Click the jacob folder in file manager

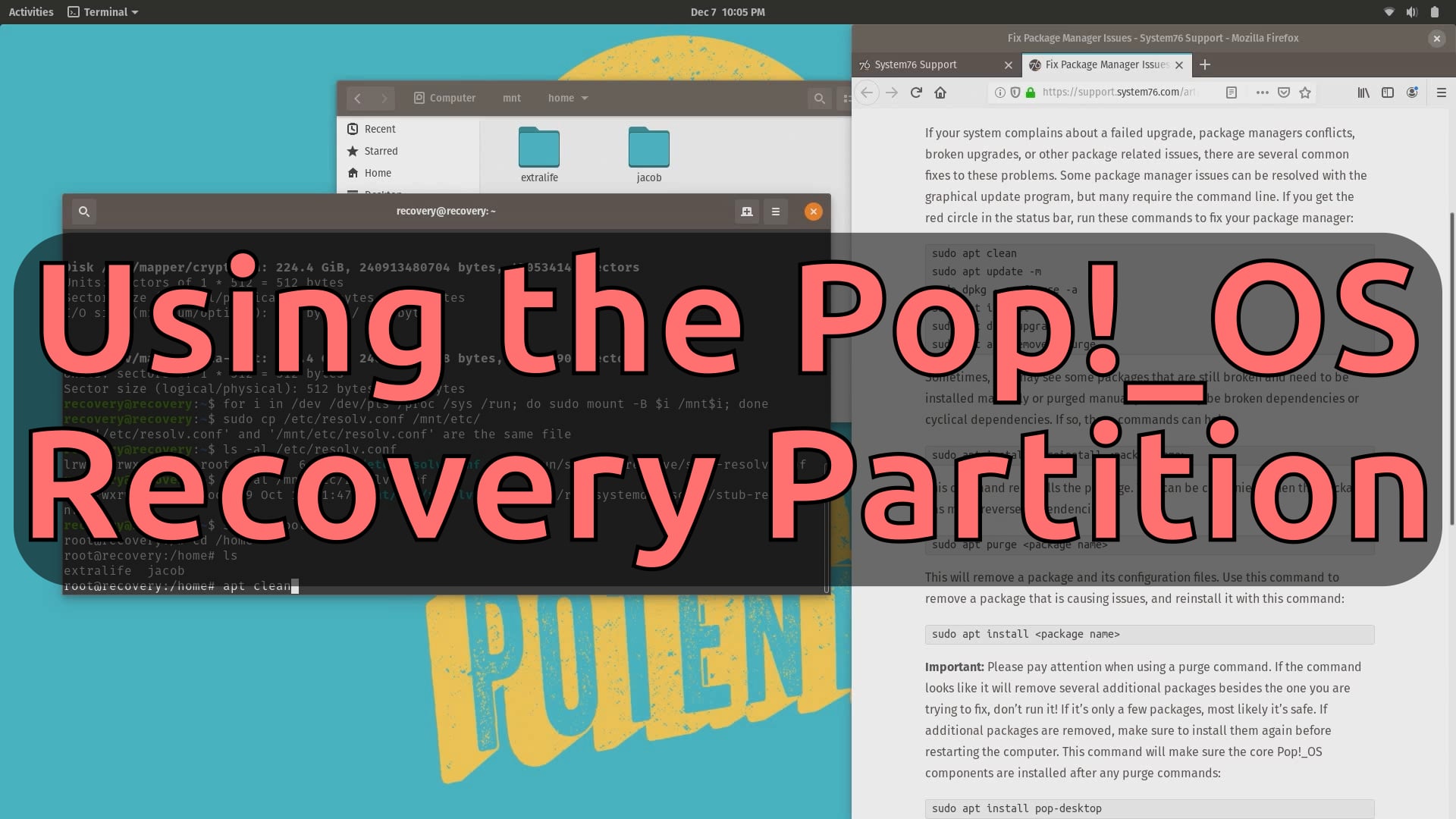click(x=649, y=153)
